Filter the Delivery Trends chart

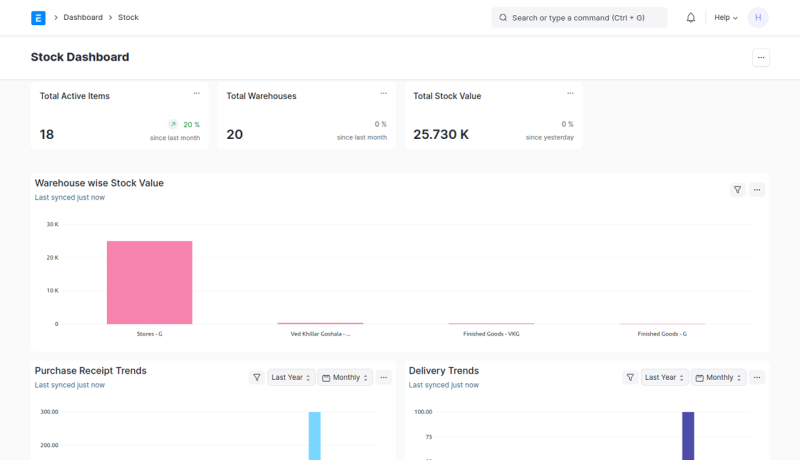(x=630, y=377)
